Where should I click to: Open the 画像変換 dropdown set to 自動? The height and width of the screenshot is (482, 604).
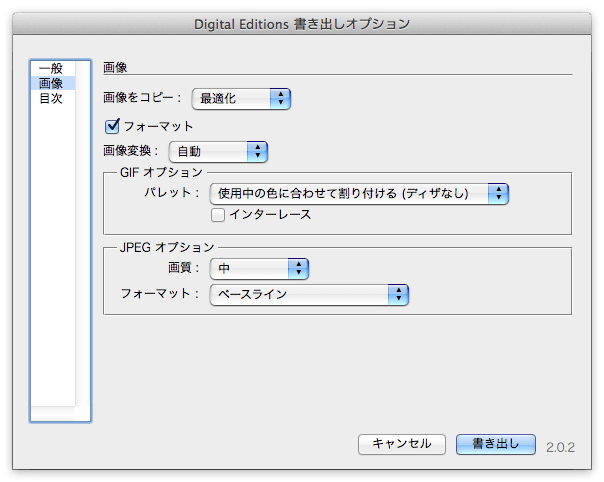(x=218, y=151)
